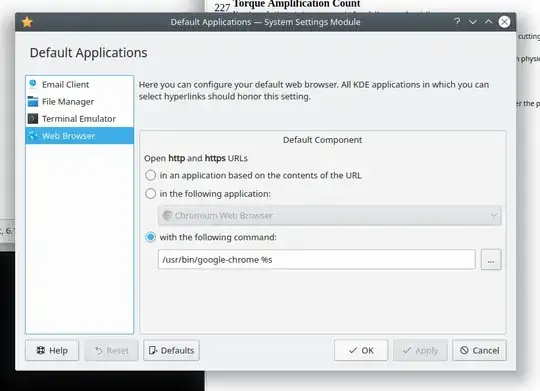The width and height of the screenshot is (540, 391).
Task: Click the 'Default Applications' heading text
Action: point(89,53)
